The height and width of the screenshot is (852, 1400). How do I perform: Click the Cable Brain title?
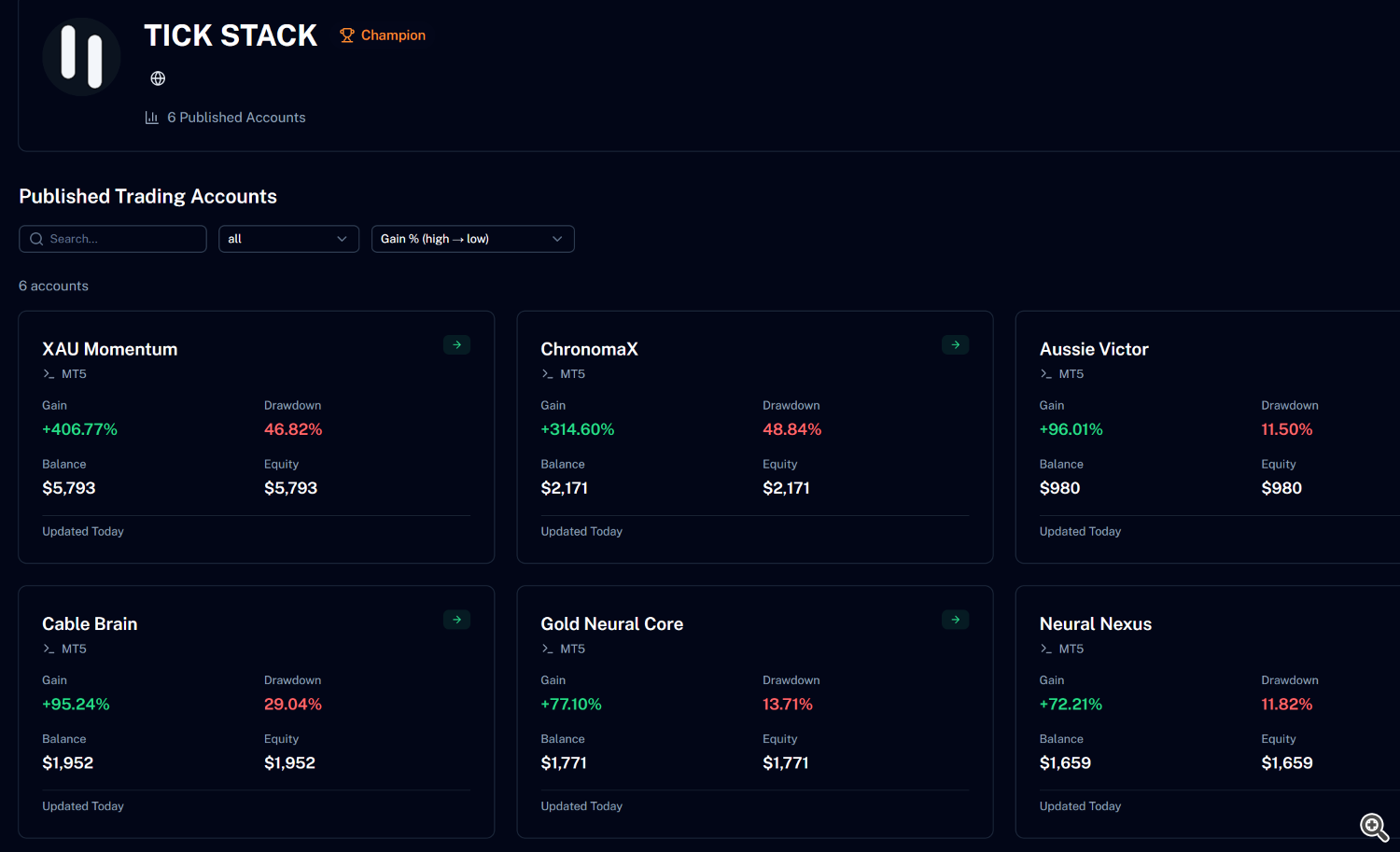(x=90, y=623)
